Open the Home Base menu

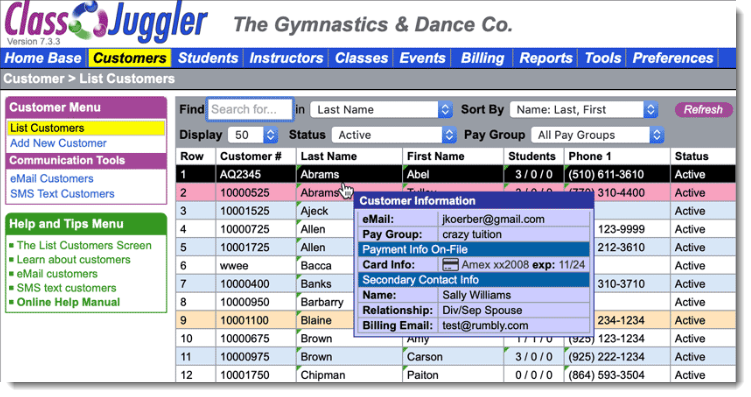click(43, 58)
